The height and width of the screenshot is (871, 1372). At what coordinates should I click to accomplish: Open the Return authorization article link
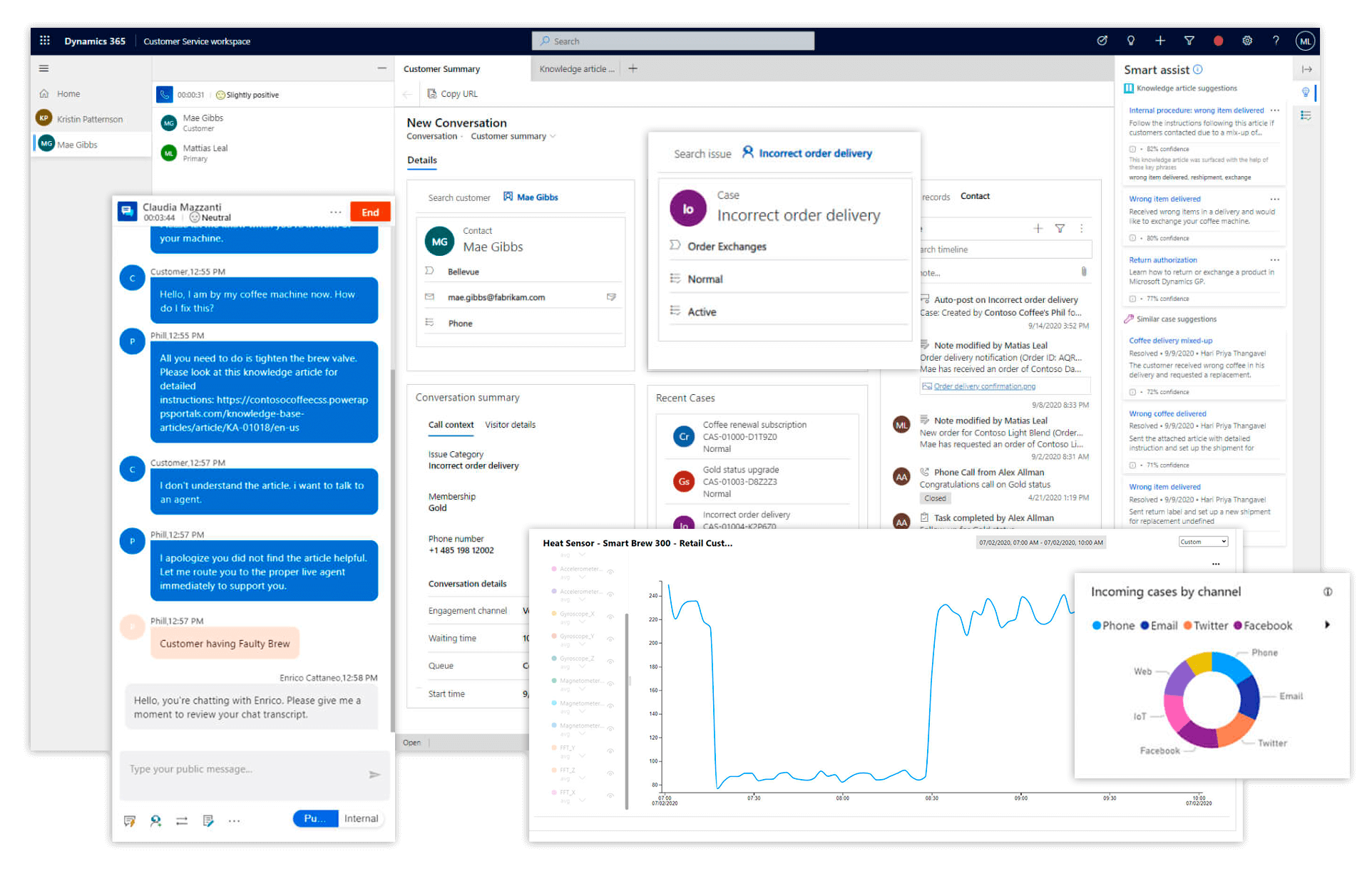[1162, 259]
